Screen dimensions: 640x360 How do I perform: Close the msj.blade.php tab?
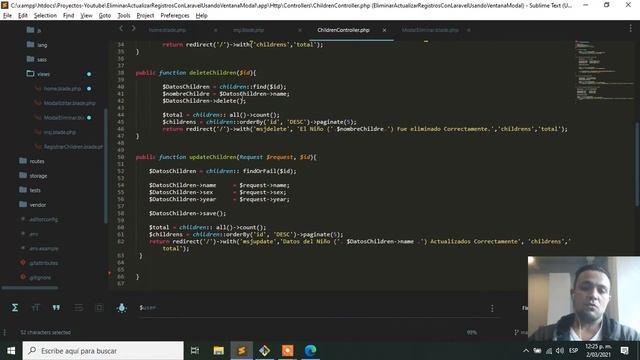pyautogui.click(x=300, y=30)
